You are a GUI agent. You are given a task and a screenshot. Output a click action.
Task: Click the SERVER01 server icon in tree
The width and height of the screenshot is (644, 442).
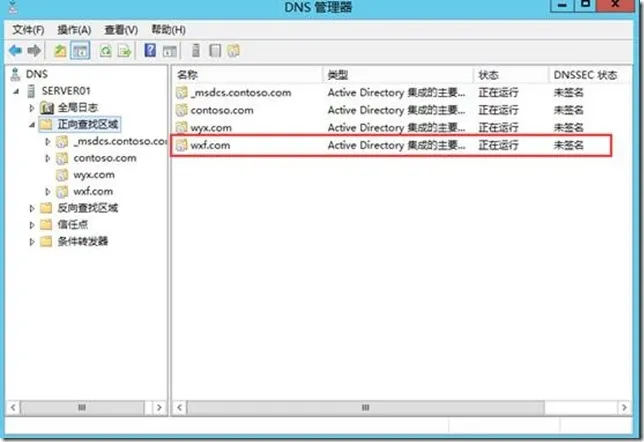[31, 91]
